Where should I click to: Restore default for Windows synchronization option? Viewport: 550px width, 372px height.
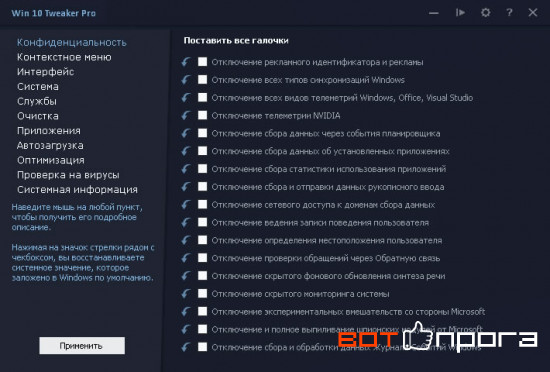(x=186, y=80)
